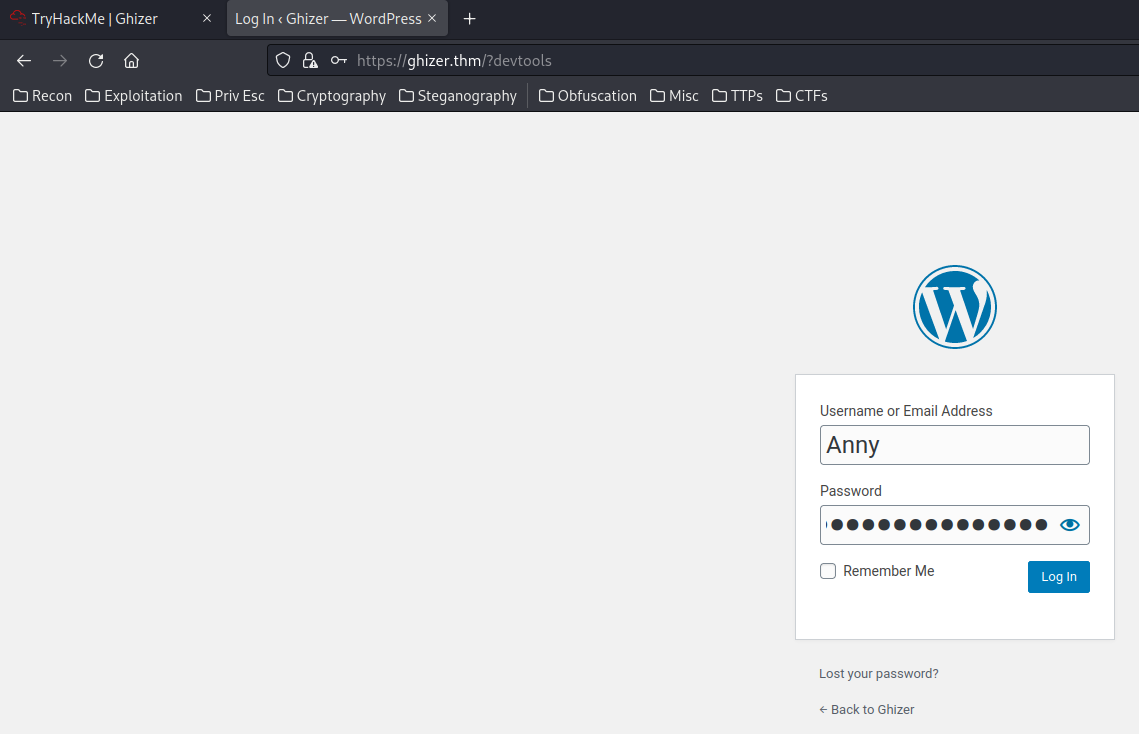The image size is (1139, 734).
Task: Click the greyed-out forward navigation arrow
Action: click(60, 61)
